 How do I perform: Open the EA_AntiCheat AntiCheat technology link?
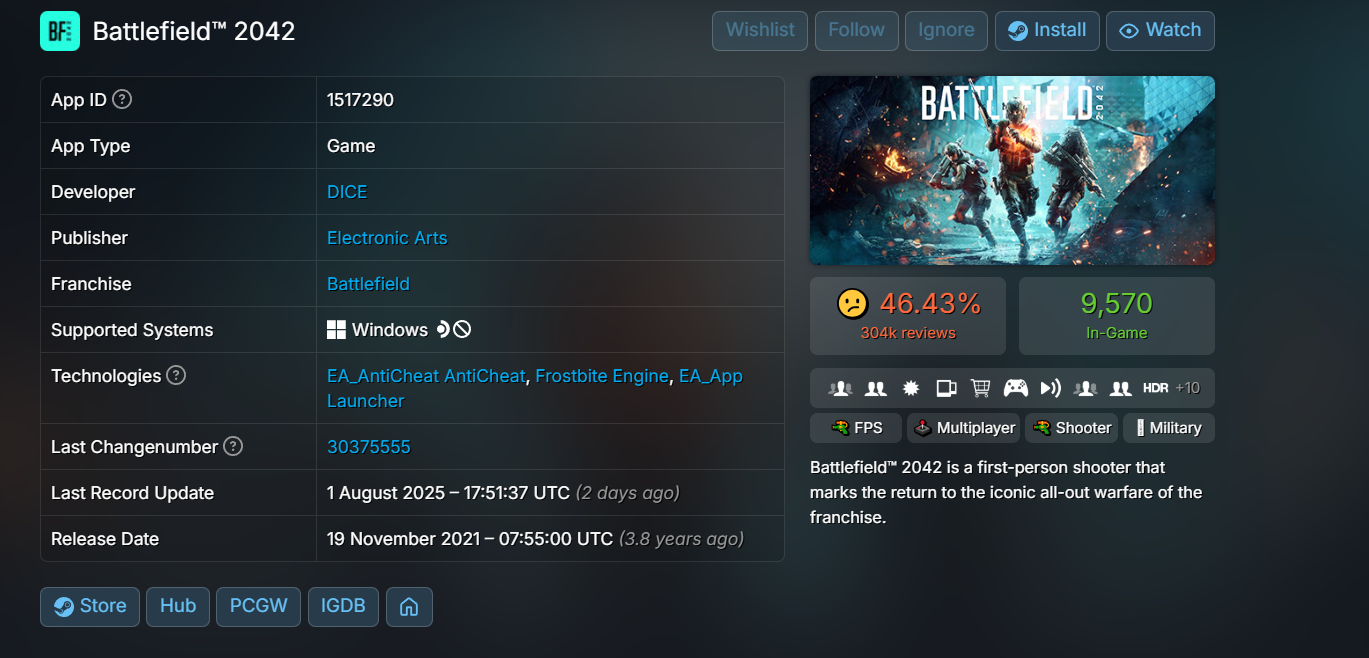pos(426,376)
